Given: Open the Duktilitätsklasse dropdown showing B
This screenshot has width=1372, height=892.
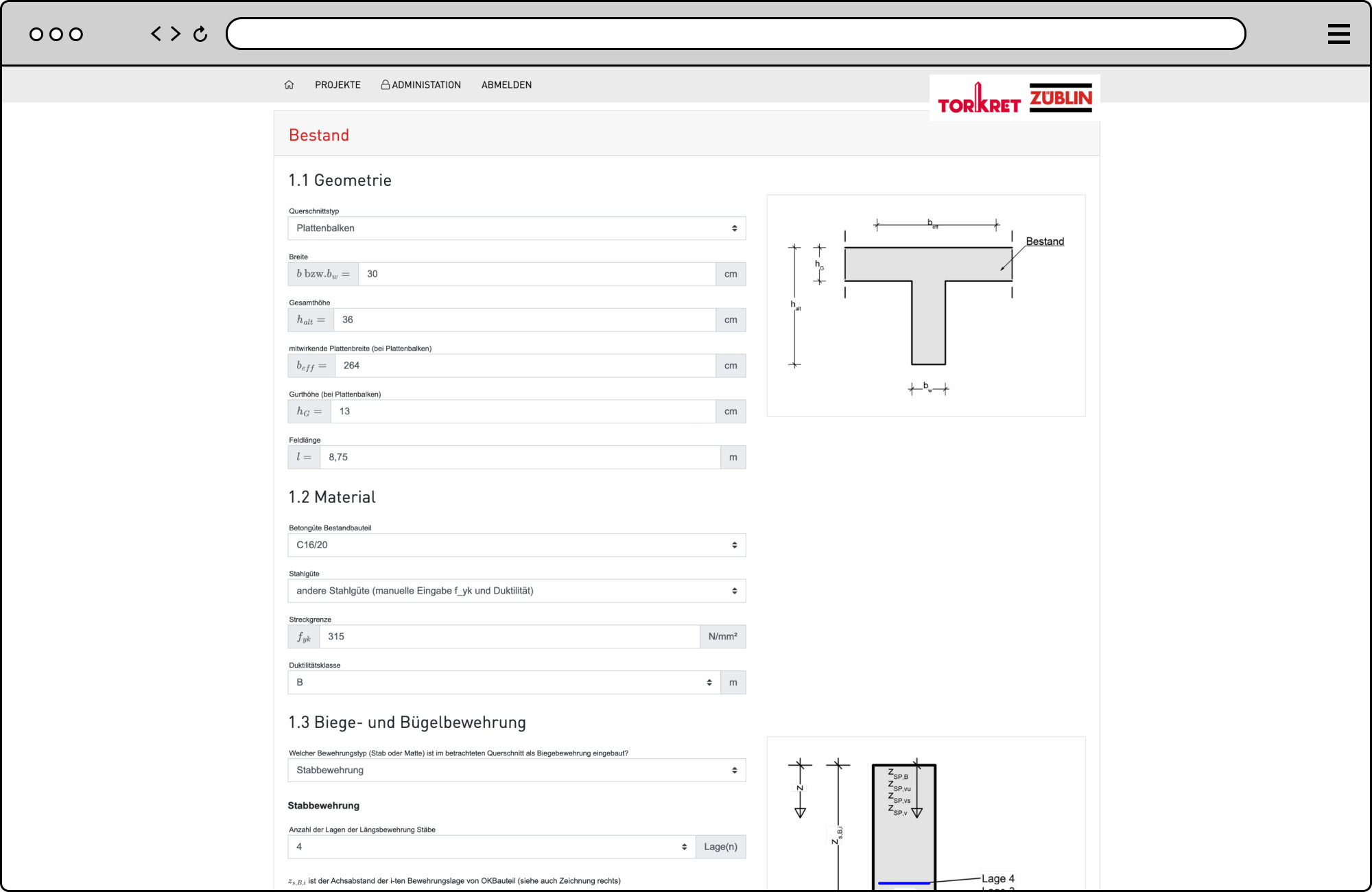Looking at the screenshot, I should tap(504, 683).
